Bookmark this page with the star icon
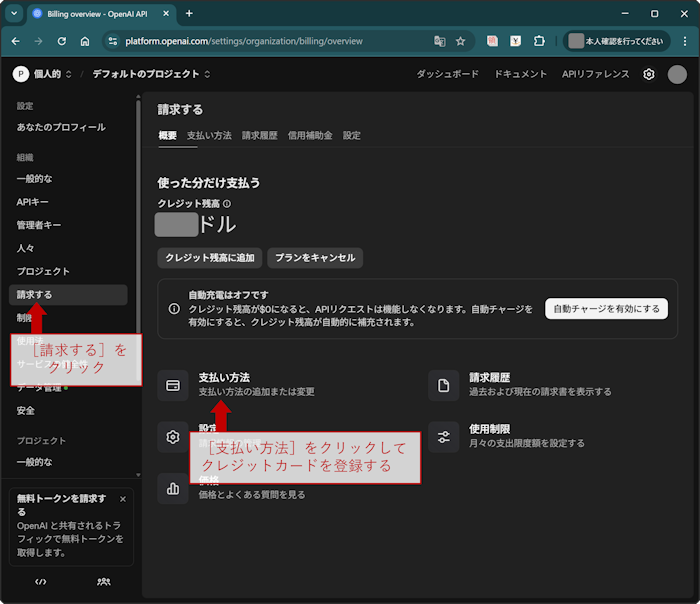This screenshot has height=604, width=700. [461, 41]
